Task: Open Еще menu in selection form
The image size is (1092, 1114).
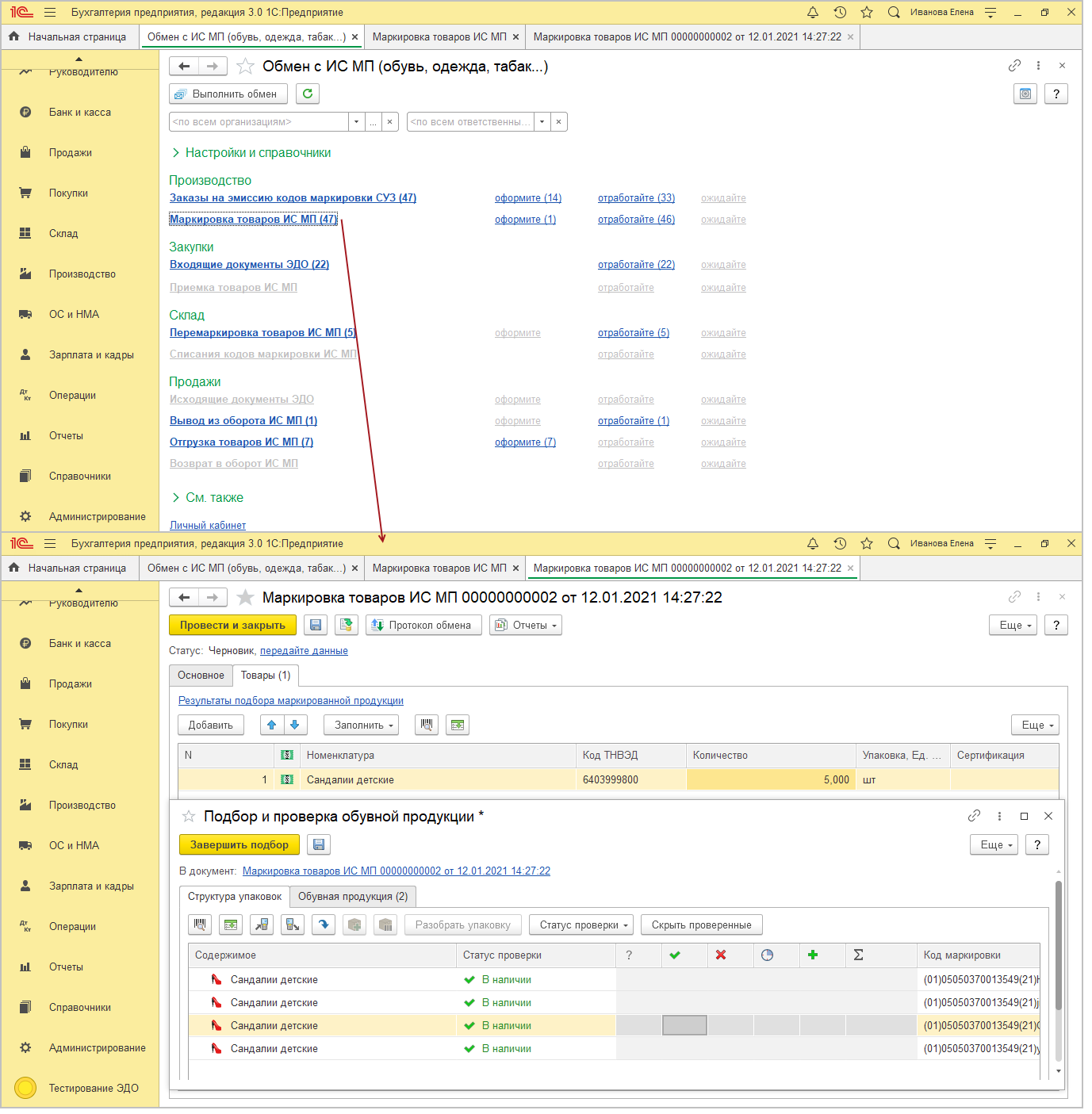Action: pyautogui.click(x=994, y=844)
